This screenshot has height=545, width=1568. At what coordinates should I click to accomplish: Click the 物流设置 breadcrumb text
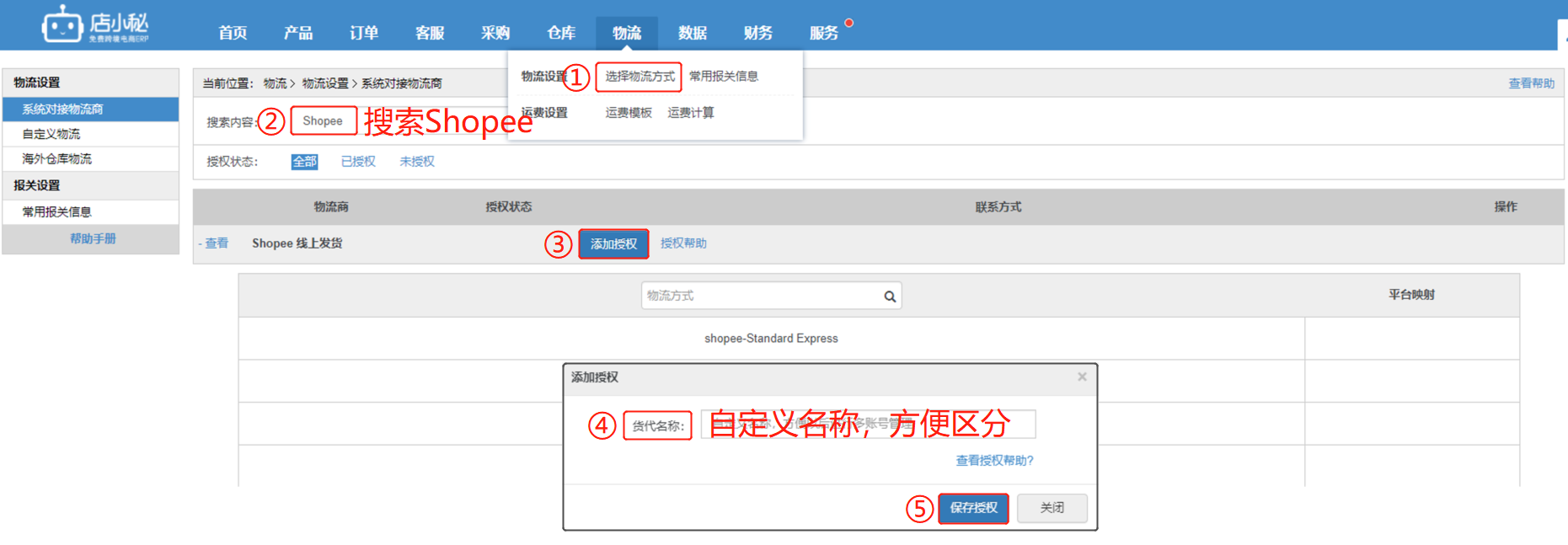point(325,83)
